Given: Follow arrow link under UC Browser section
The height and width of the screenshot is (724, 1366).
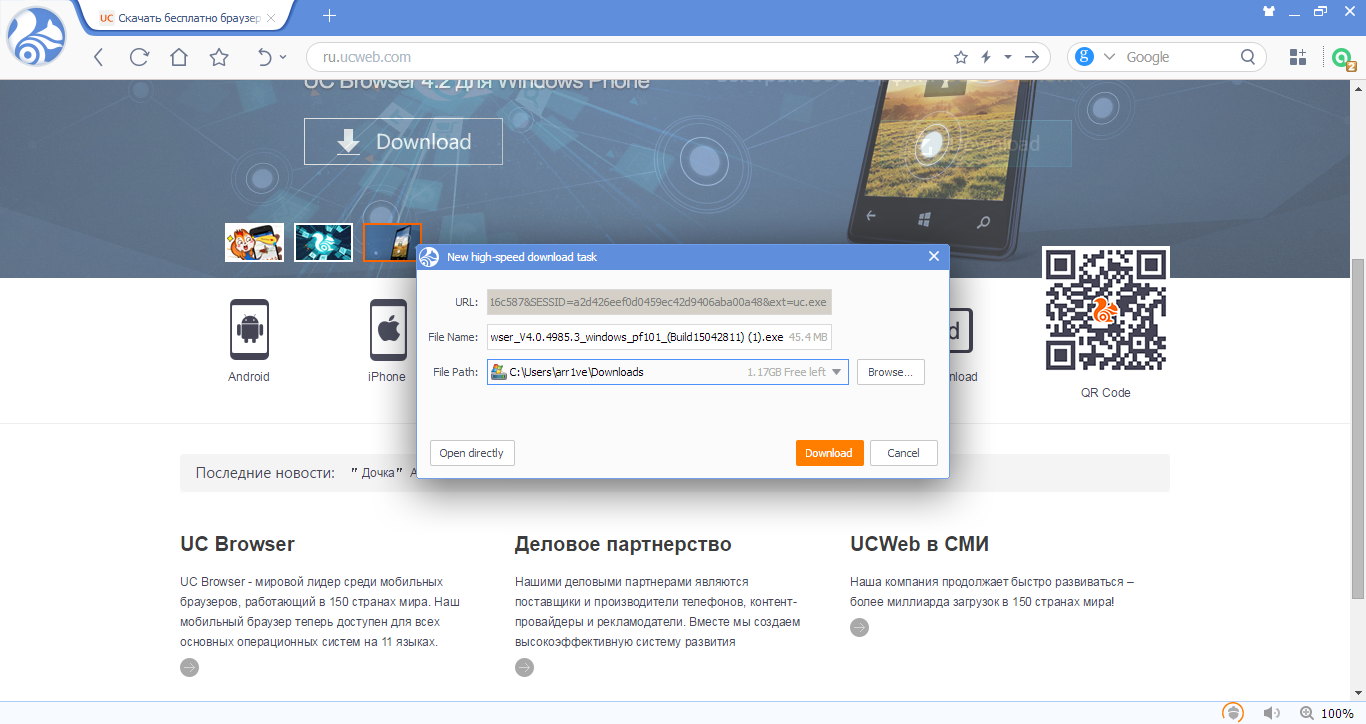Looking at the screenshot, I should (190, 667).
